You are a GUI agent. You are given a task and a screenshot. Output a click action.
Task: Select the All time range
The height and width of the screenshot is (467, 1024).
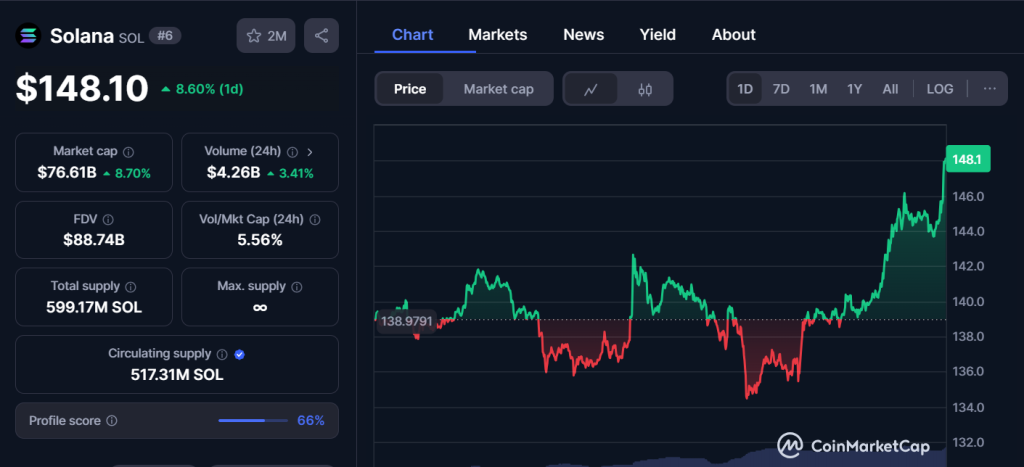point(890,89)
